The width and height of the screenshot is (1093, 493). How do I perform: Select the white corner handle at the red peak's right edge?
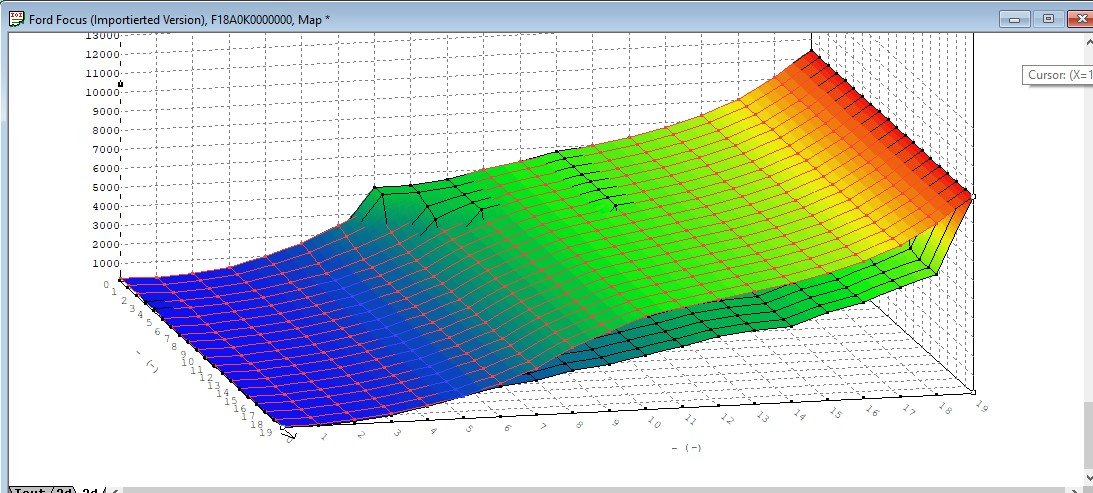973,197
